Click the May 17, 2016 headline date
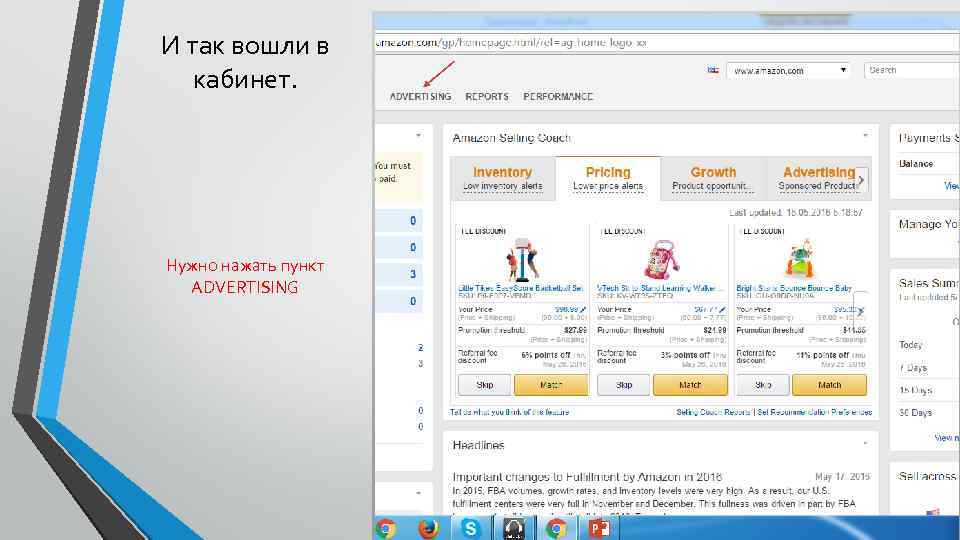Viewport: 960px width, 540px height. tap(842, 476)
